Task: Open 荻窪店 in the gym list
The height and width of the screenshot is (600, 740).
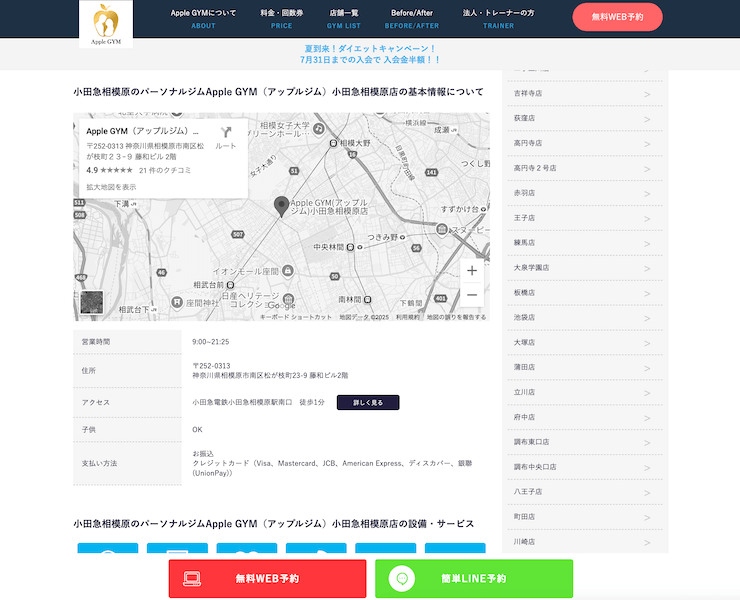Action: pyautogui.click(x=585, y=118)
